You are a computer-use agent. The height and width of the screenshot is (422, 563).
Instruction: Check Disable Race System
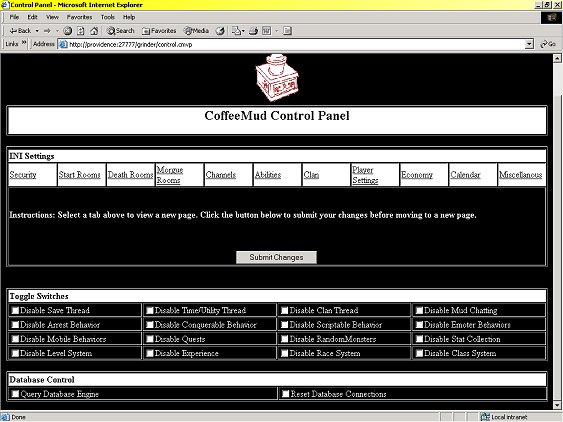(284, 353)
